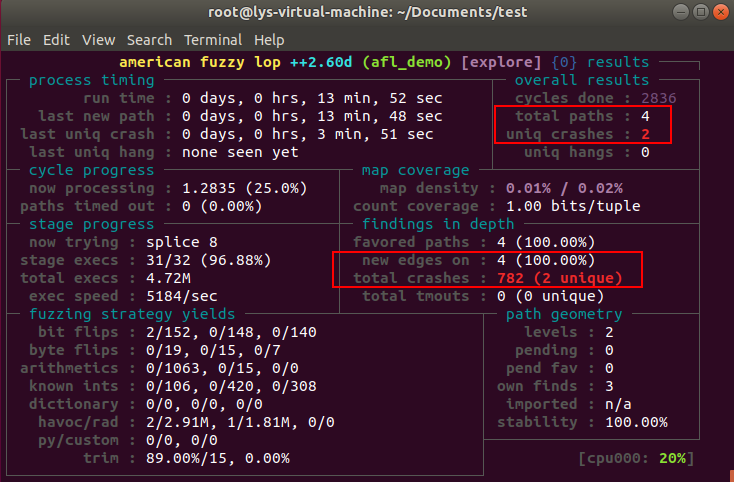The width and height of the screenshot is (734, 482).
Task: Click count coverage '1.00 bits/tuple'
Action: click(x=573, y=206)
